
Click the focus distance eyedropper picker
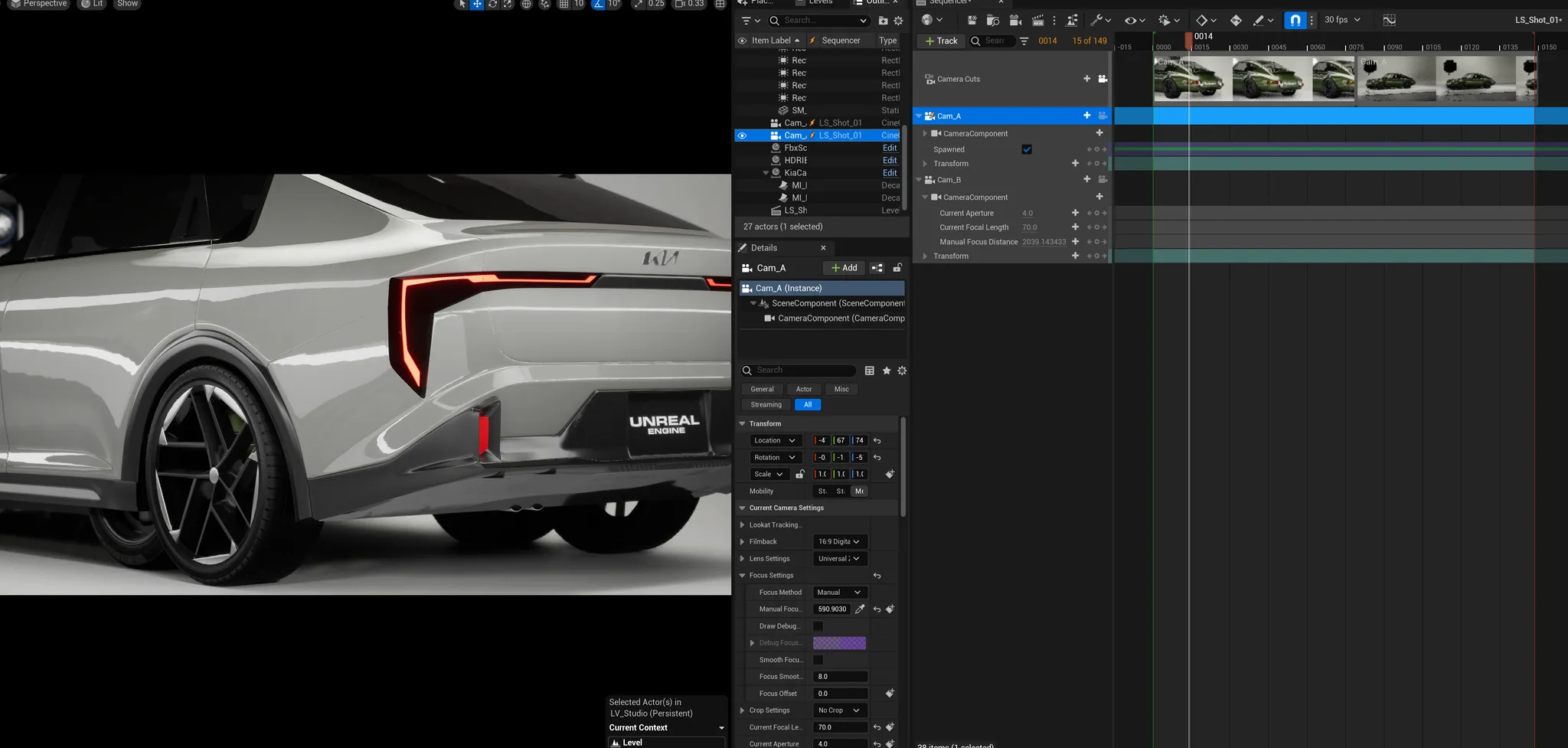point(860,609)
